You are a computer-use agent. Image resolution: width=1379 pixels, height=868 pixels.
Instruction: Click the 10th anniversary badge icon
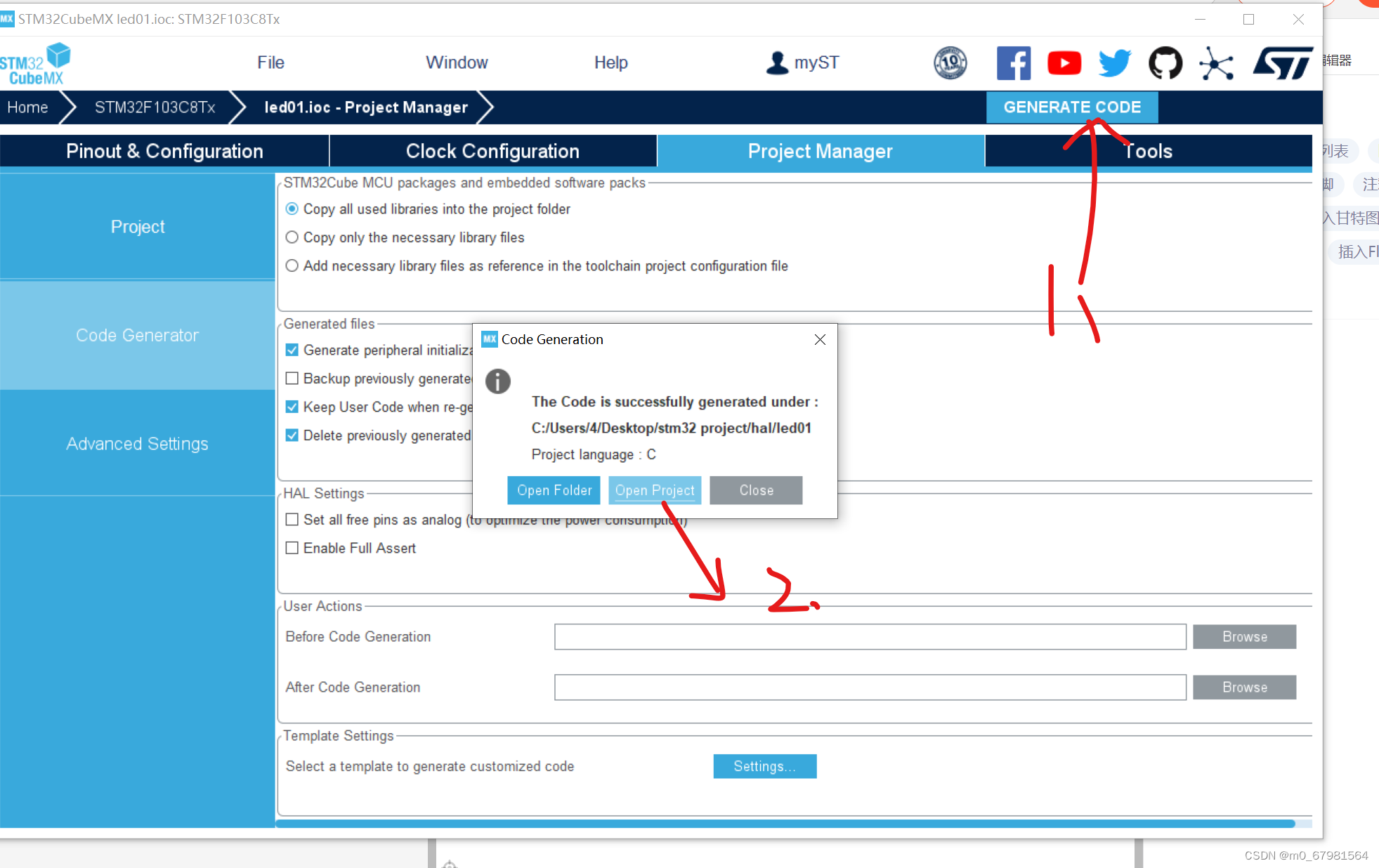(x=950, y=63)
